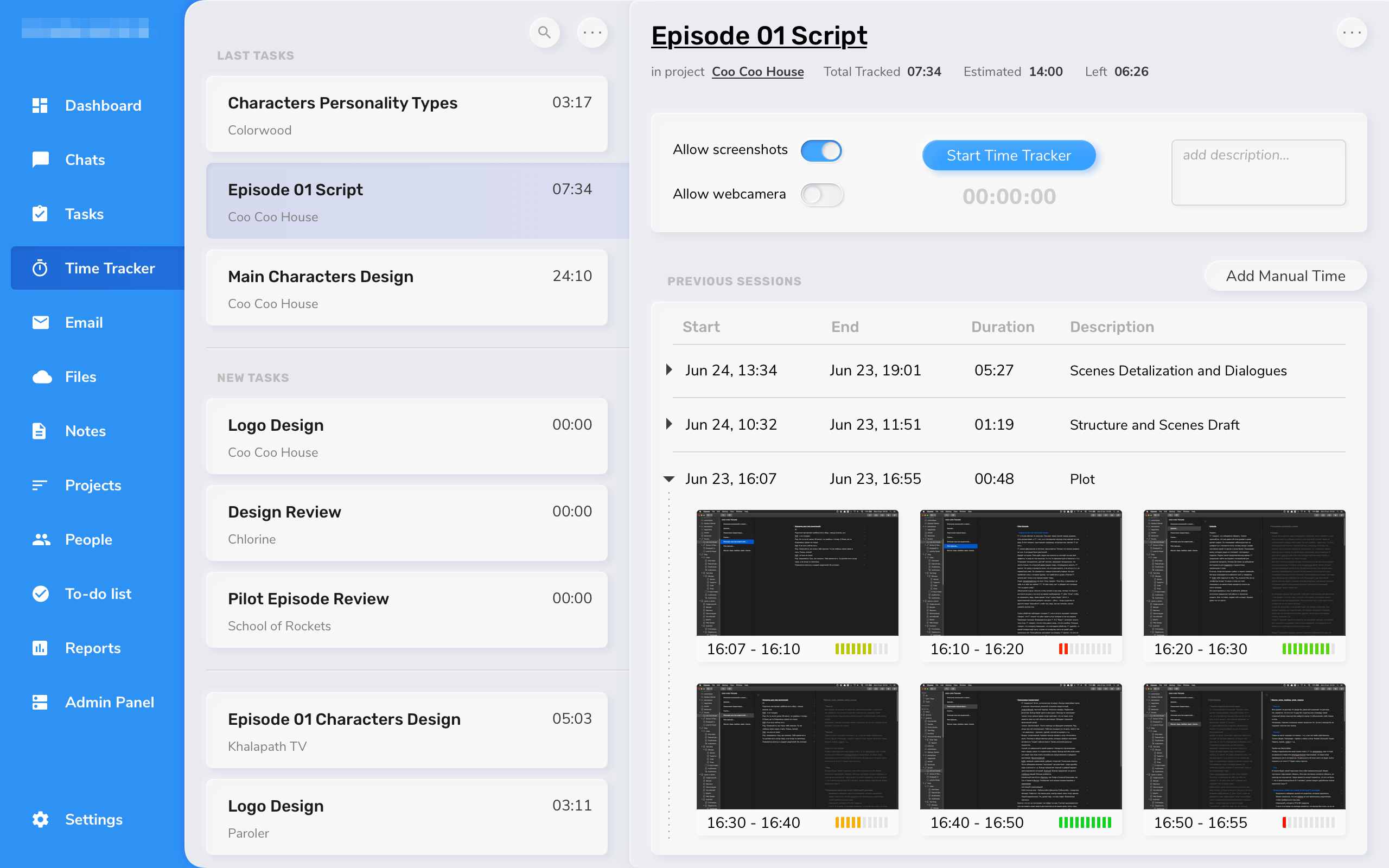The width and height of the screenshot is (1389, 868).
Task: Open the Coo Coo House project link
Action: click(x=757, y=72)
